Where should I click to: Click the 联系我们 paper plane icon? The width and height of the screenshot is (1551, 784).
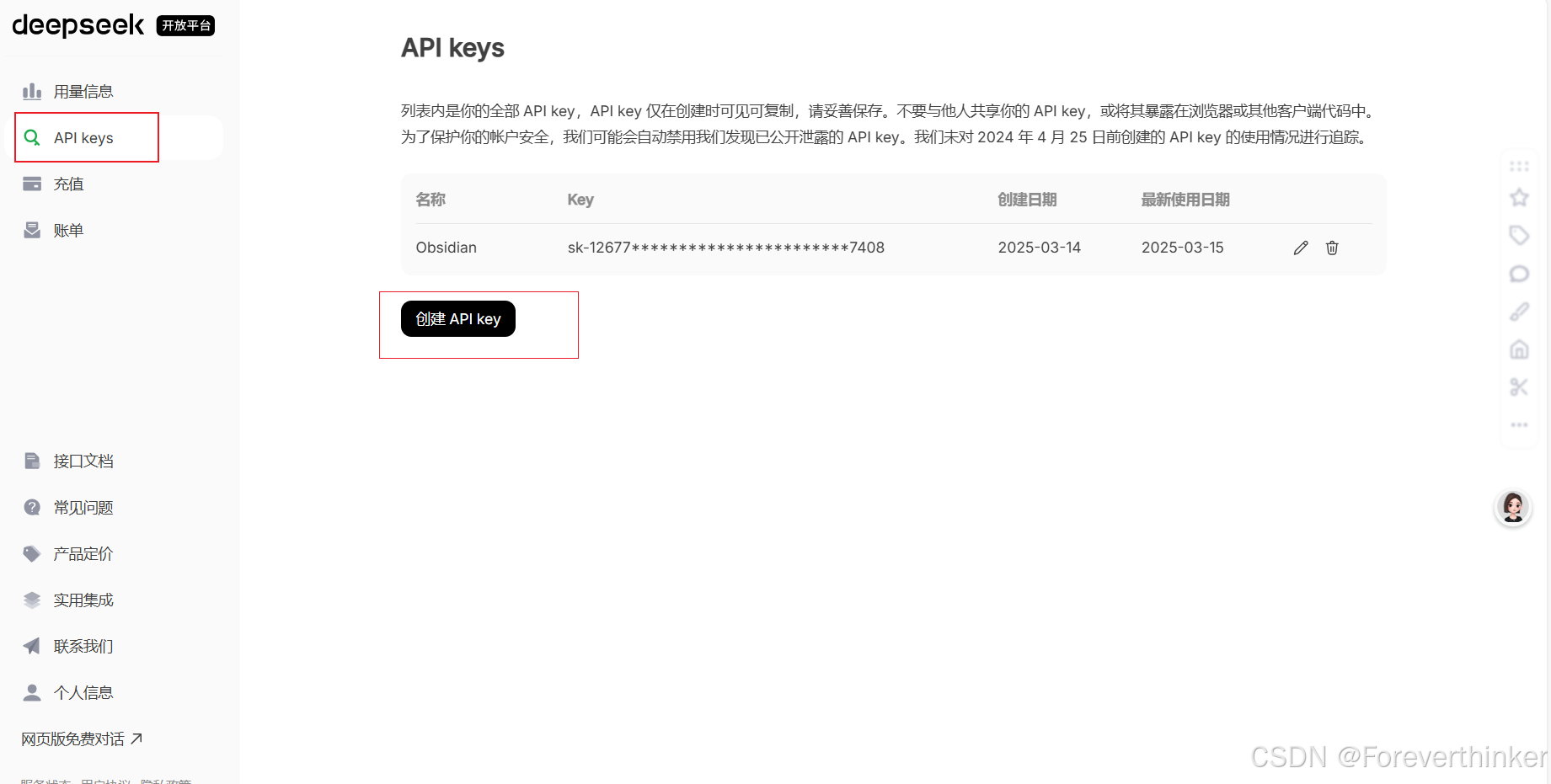pyautogui.click(x=32, y=646)
